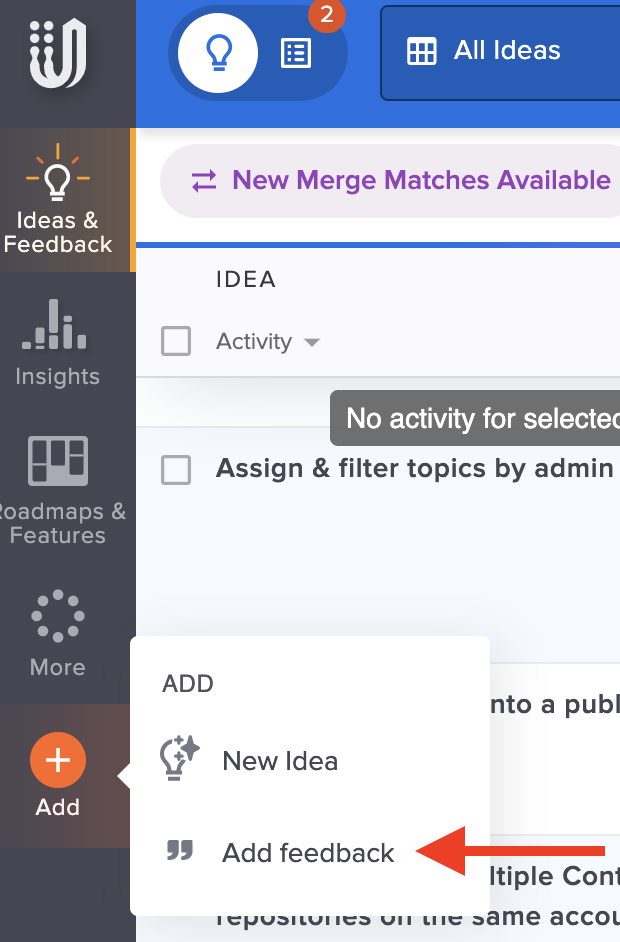This screenshot has width=620, height=942.
Task: Open the More dotted circle menu
Action: click(58, 633)
